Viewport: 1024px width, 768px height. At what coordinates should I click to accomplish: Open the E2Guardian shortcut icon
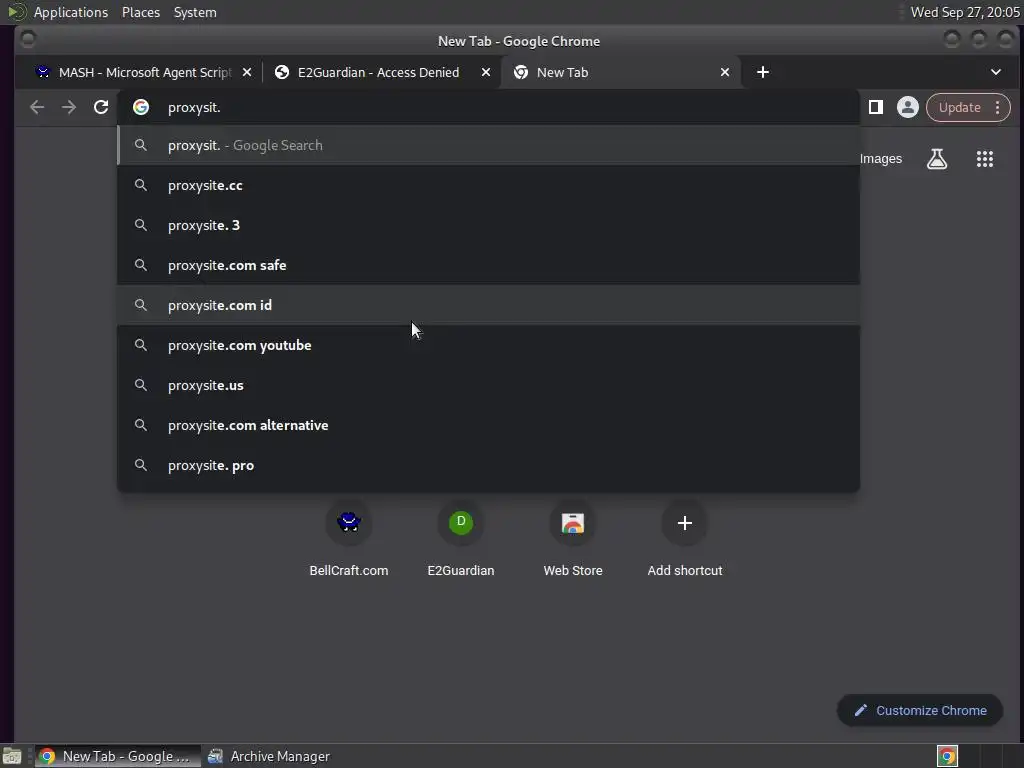click(x=461, y=522)
